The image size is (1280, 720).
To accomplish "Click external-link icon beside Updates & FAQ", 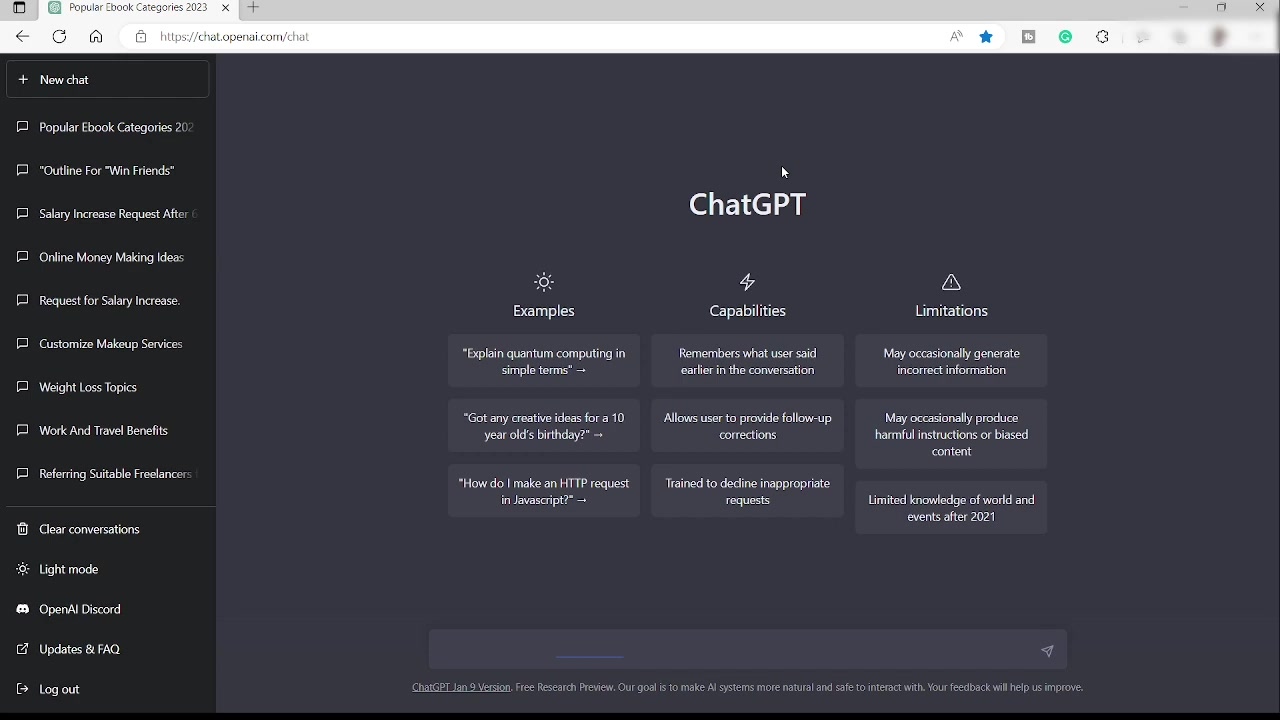I will click(23, 649).
